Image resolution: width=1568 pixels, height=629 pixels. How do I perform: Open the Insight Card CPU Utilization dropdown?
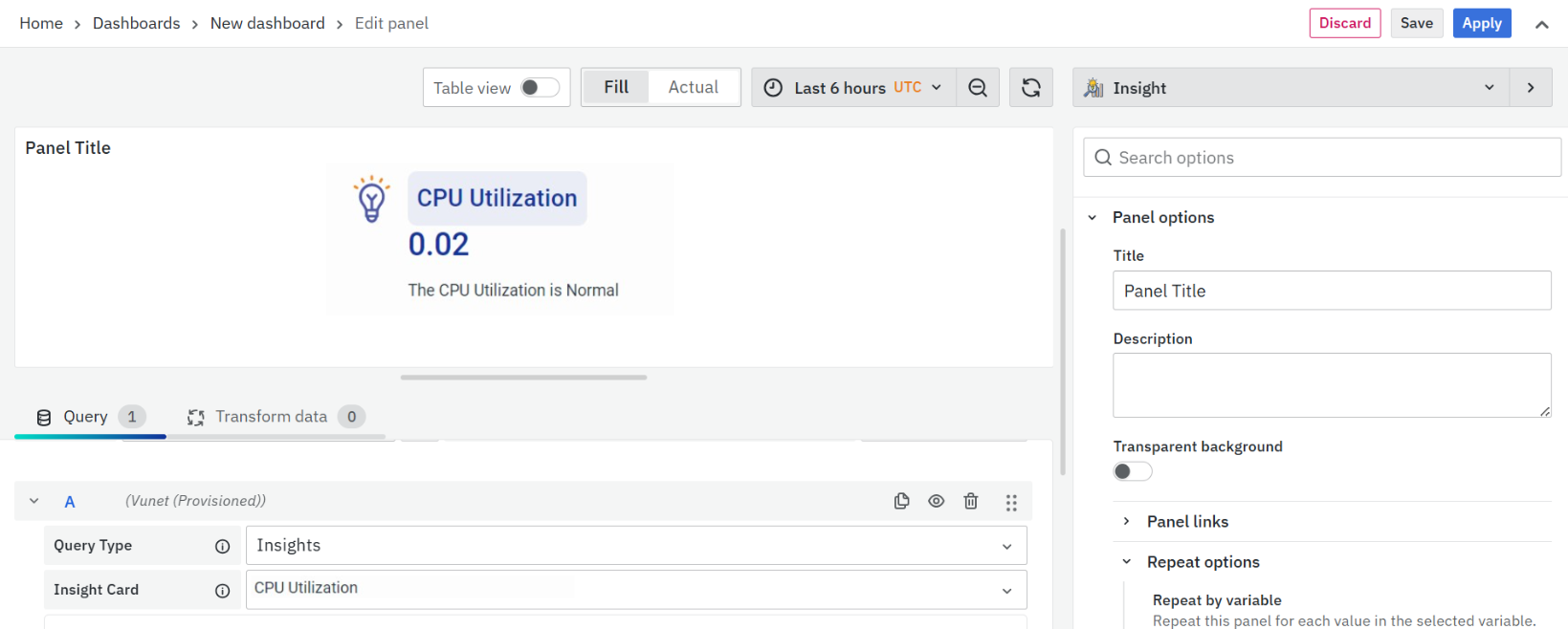click(635, 590)
